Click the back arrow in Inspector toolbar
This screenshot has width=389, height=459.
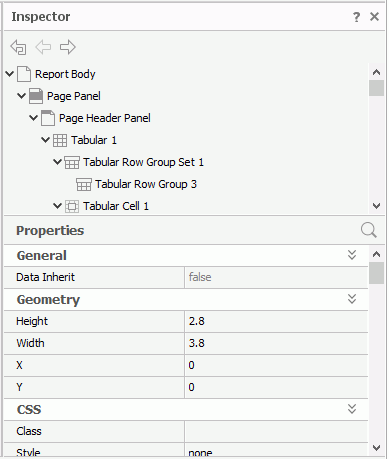point(43,47)
